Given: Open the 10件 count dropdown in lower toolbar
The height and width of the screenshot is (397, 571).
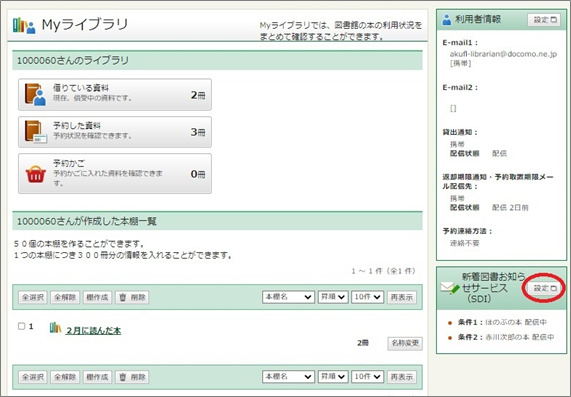Looking at the screenshot, I should pyautogui.click(x=367, y=377).
